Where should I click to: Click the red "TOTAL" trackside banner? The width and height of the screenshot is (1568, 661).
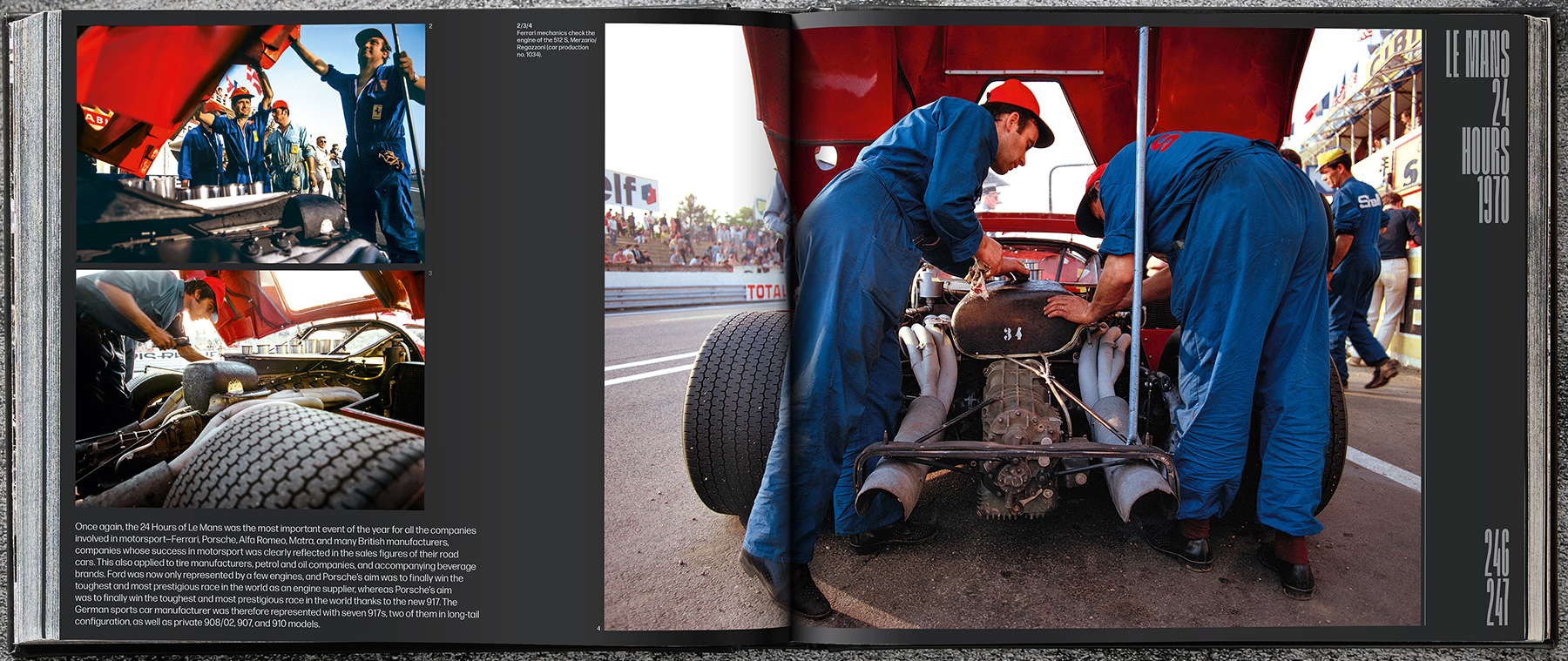766,292
